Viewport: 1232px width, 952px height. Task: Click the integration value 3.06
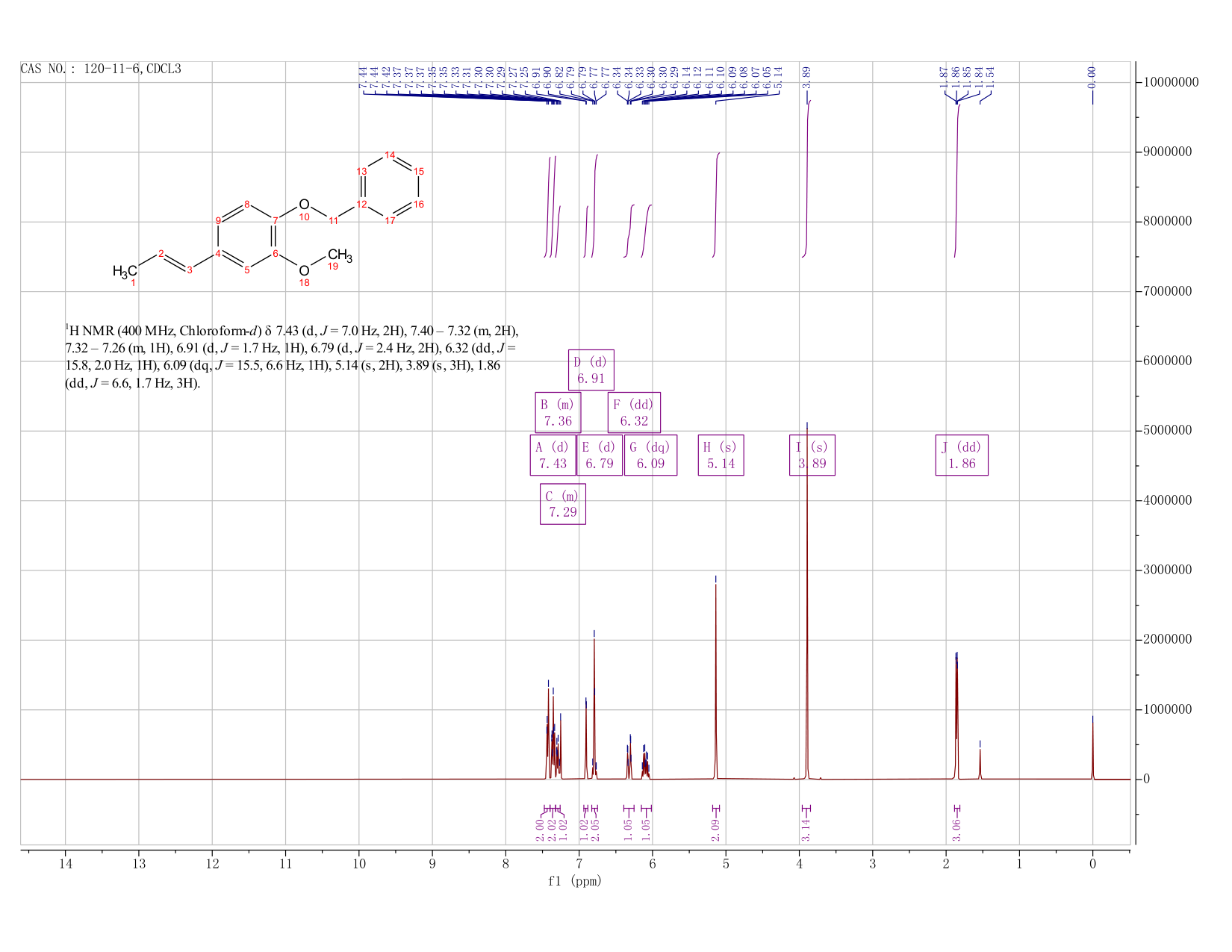click(957, 830)
